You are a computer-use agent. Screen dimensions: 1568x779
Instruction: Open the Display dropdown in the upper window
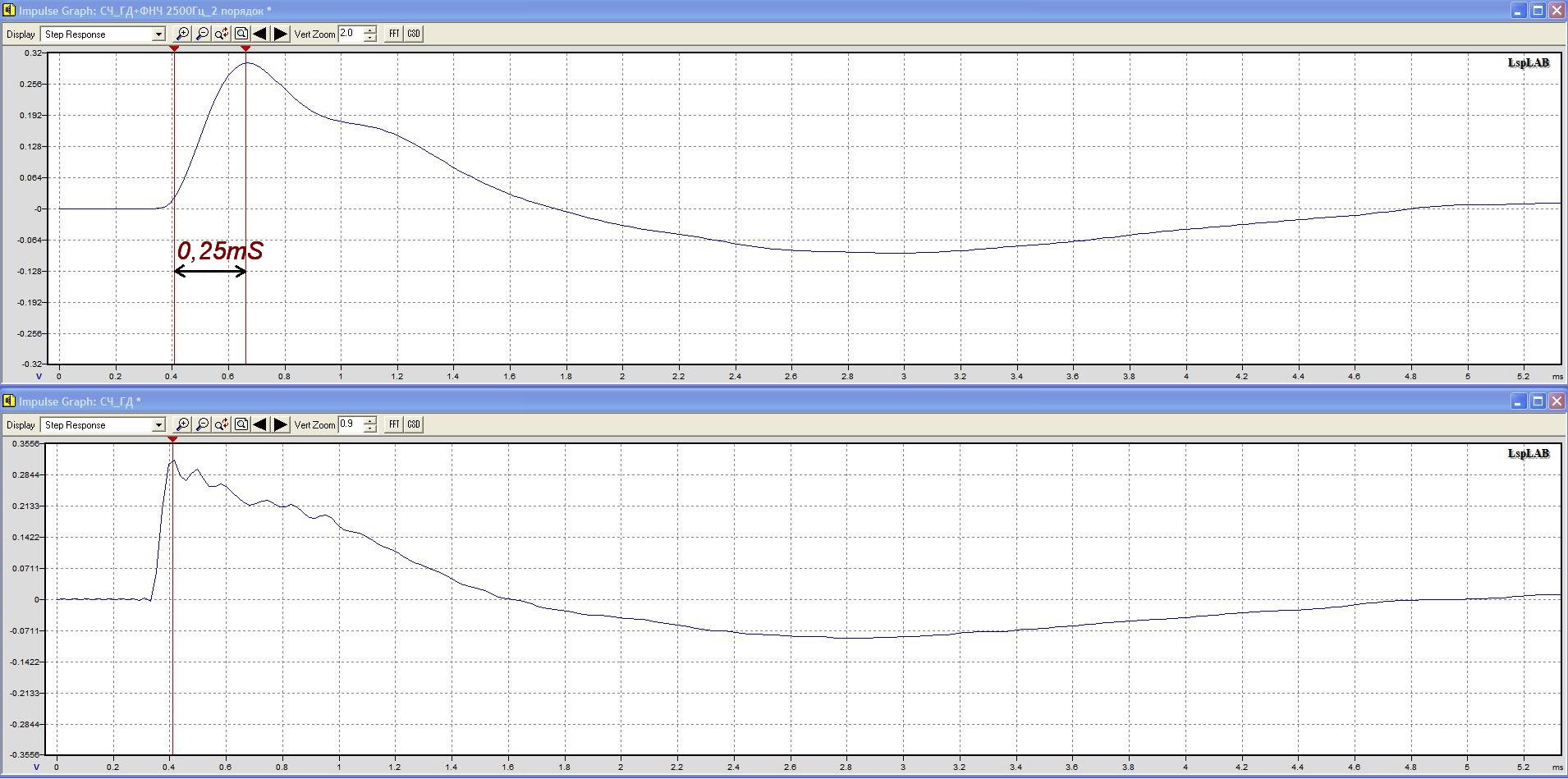[158, 34]
